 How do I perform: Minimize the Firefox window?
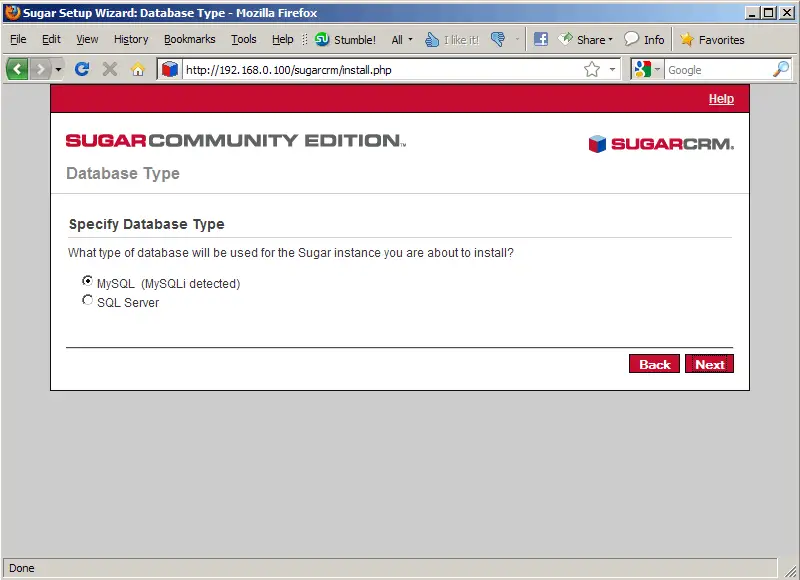tap(752, 13)
